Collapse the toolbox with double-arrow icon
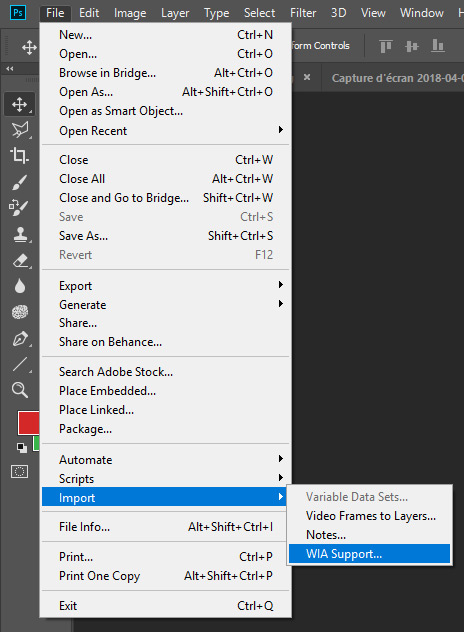This screenshot has width=464, height=632. point(10,69)
